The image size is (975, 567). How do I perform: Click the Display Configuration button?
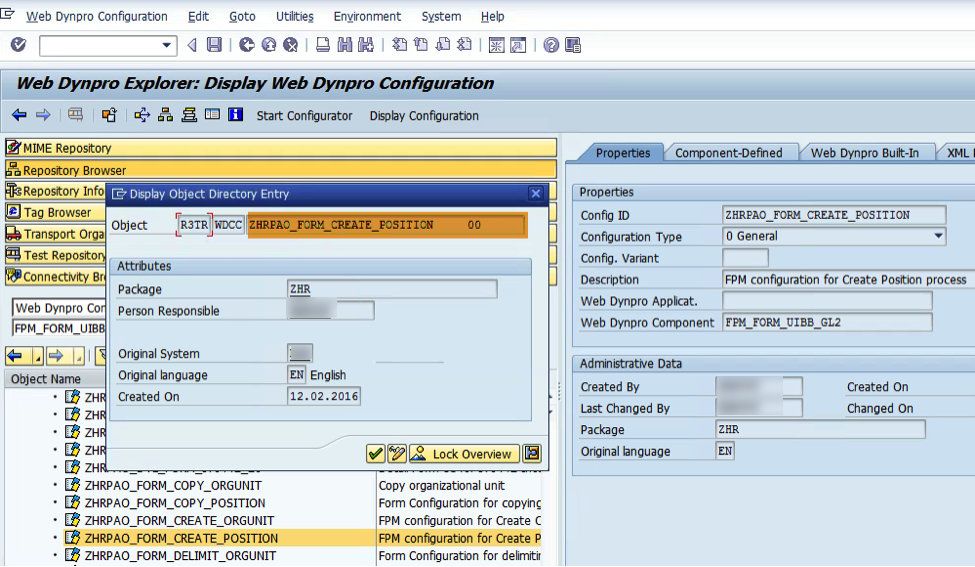coord(424,116)
